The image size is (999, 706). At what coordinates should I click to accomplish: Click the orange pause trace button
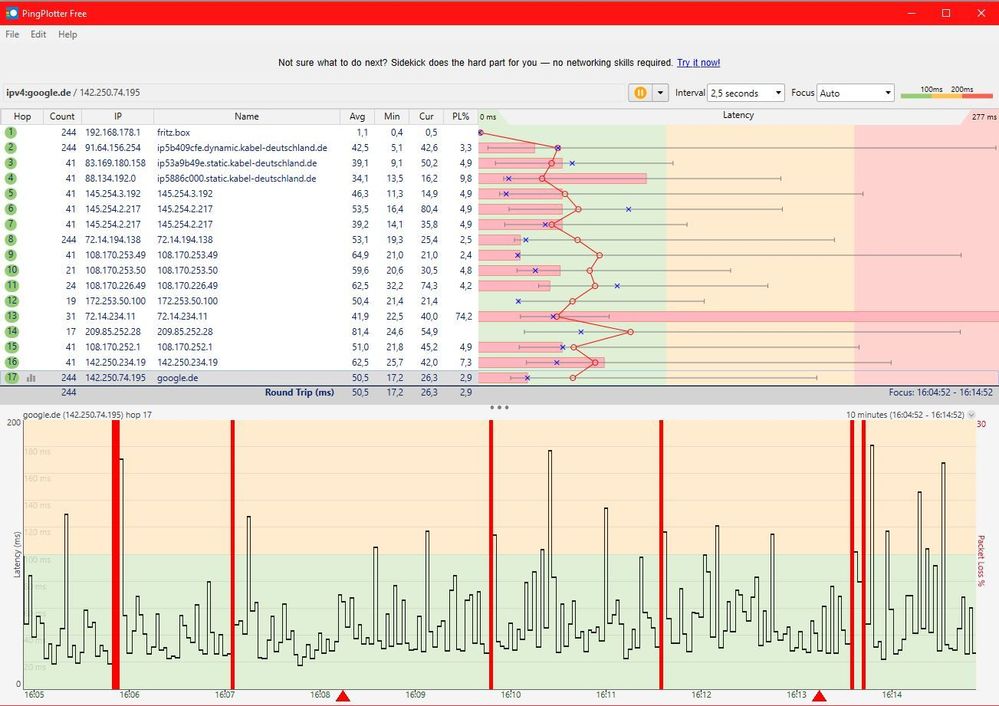(640, 93)
